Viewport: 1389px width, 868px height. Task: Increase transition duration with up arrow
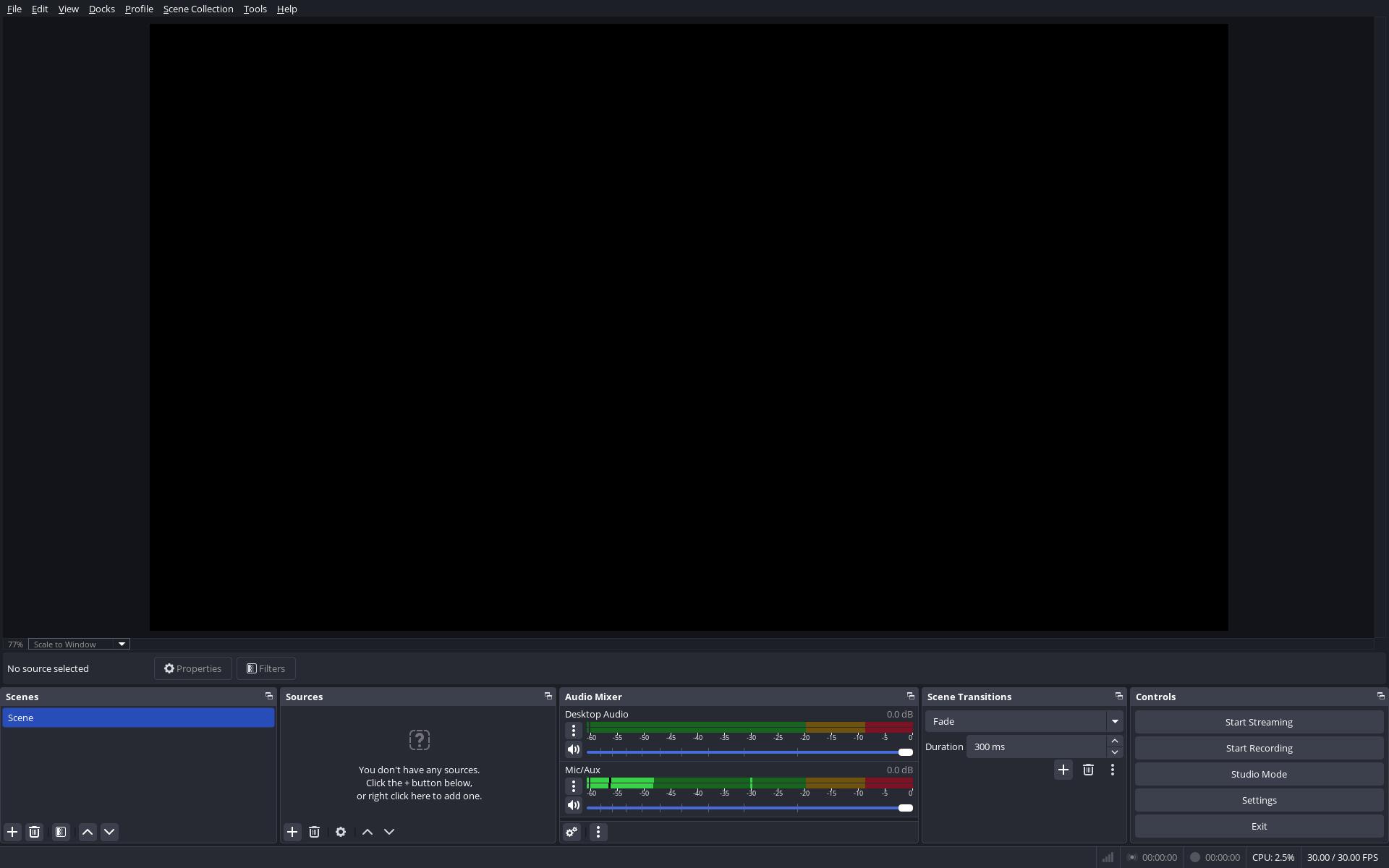[x=1115, y=741]
